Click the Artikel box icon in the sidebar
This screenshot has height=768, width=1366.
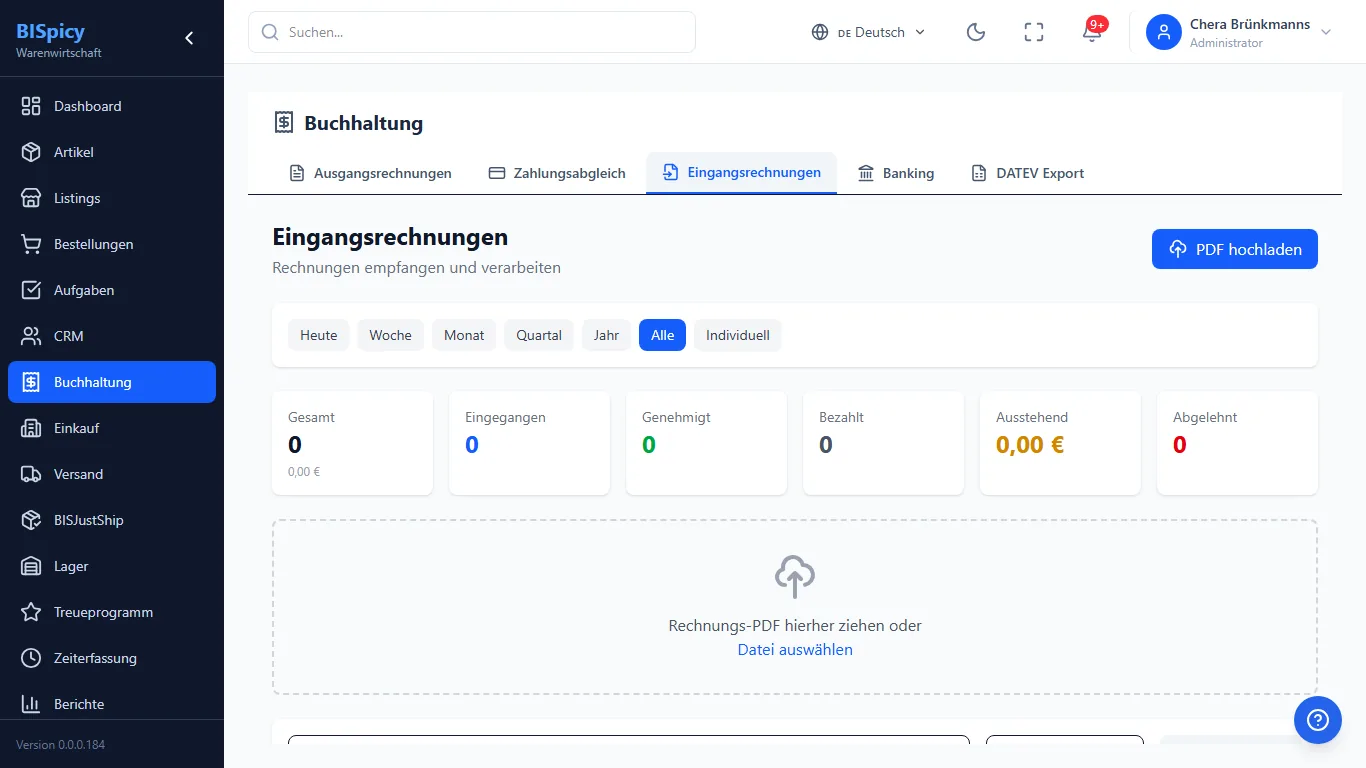tap(31, 152)
